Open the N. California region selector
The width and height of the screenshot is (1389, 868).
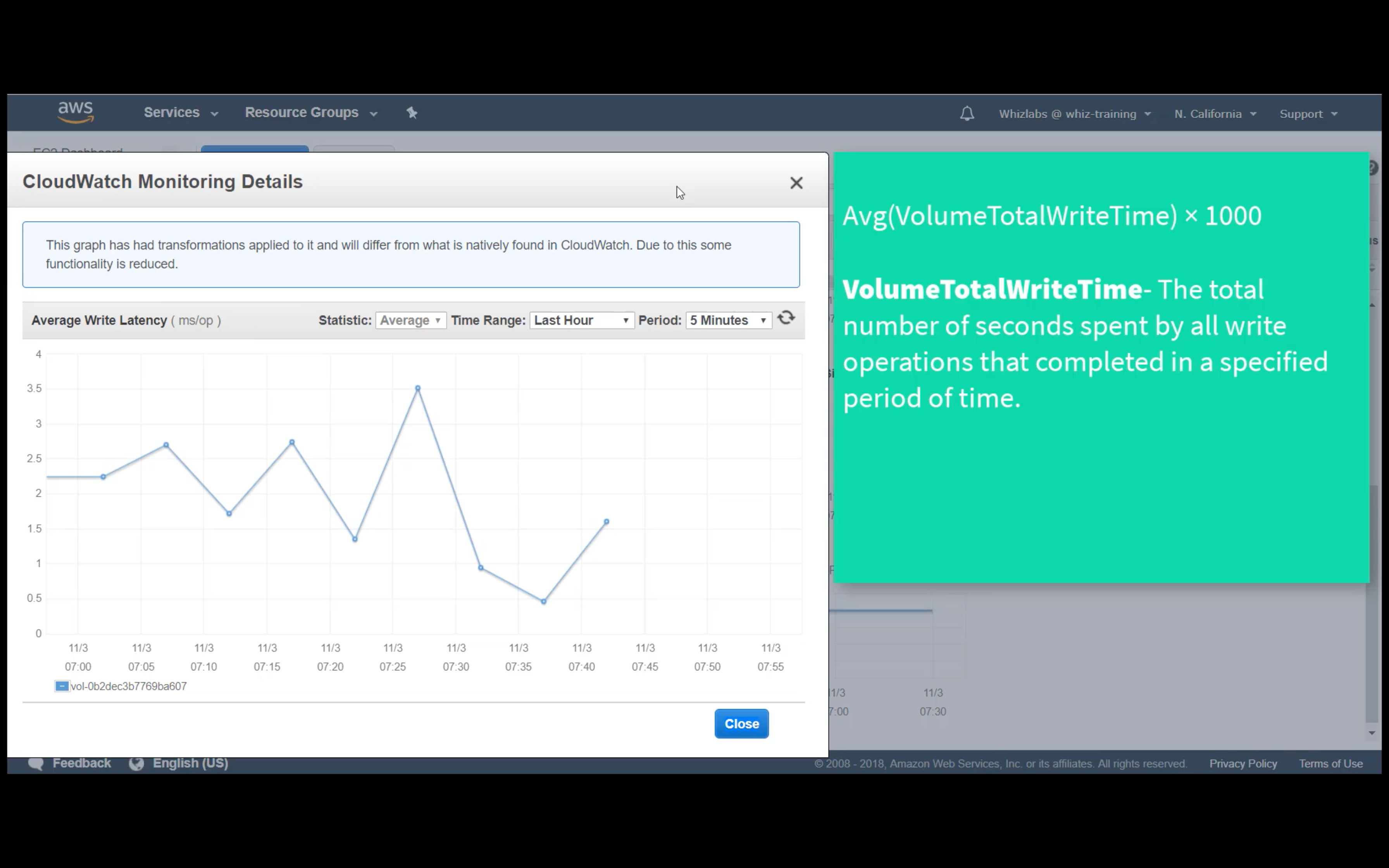click(1215, 114)
